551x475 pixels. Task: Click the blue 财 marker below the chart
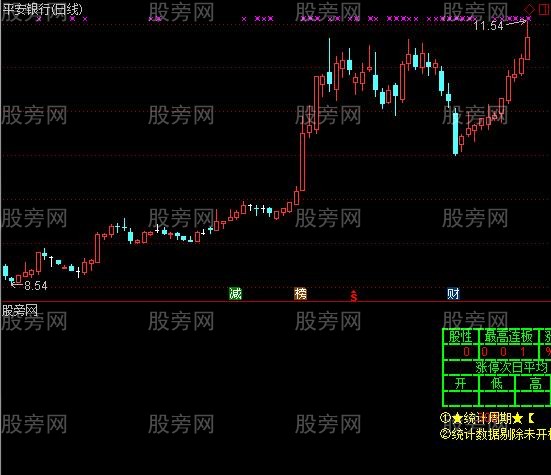point(453,293)
